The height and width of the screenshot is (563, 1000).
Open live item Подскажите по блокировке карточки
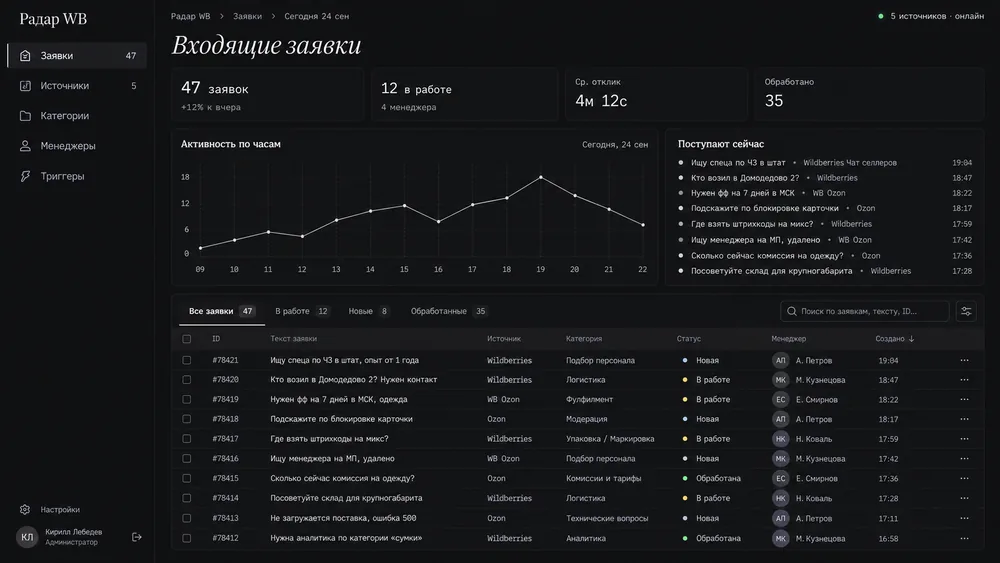pos(765,208)
